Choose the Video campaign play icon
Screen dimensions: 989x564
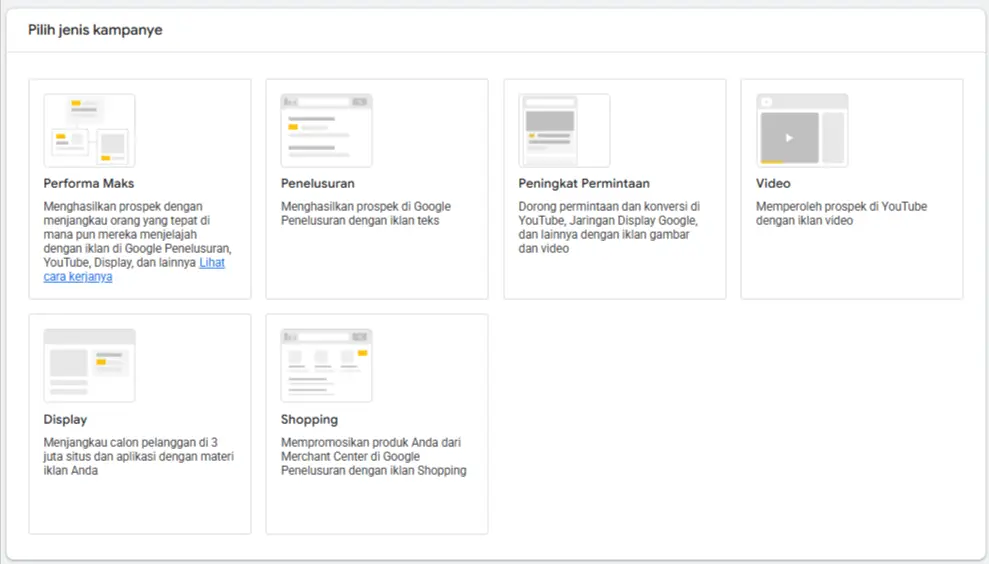tap(789, 138)
